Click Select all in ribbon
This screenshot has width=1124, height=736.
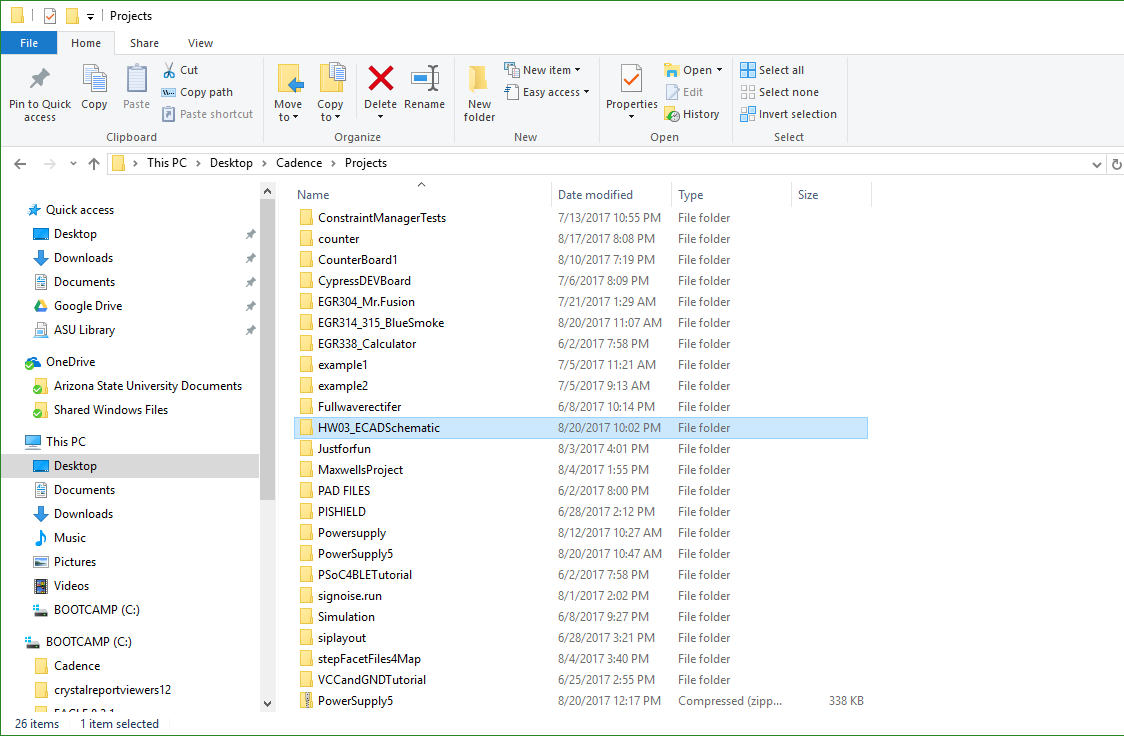(772, 70)
